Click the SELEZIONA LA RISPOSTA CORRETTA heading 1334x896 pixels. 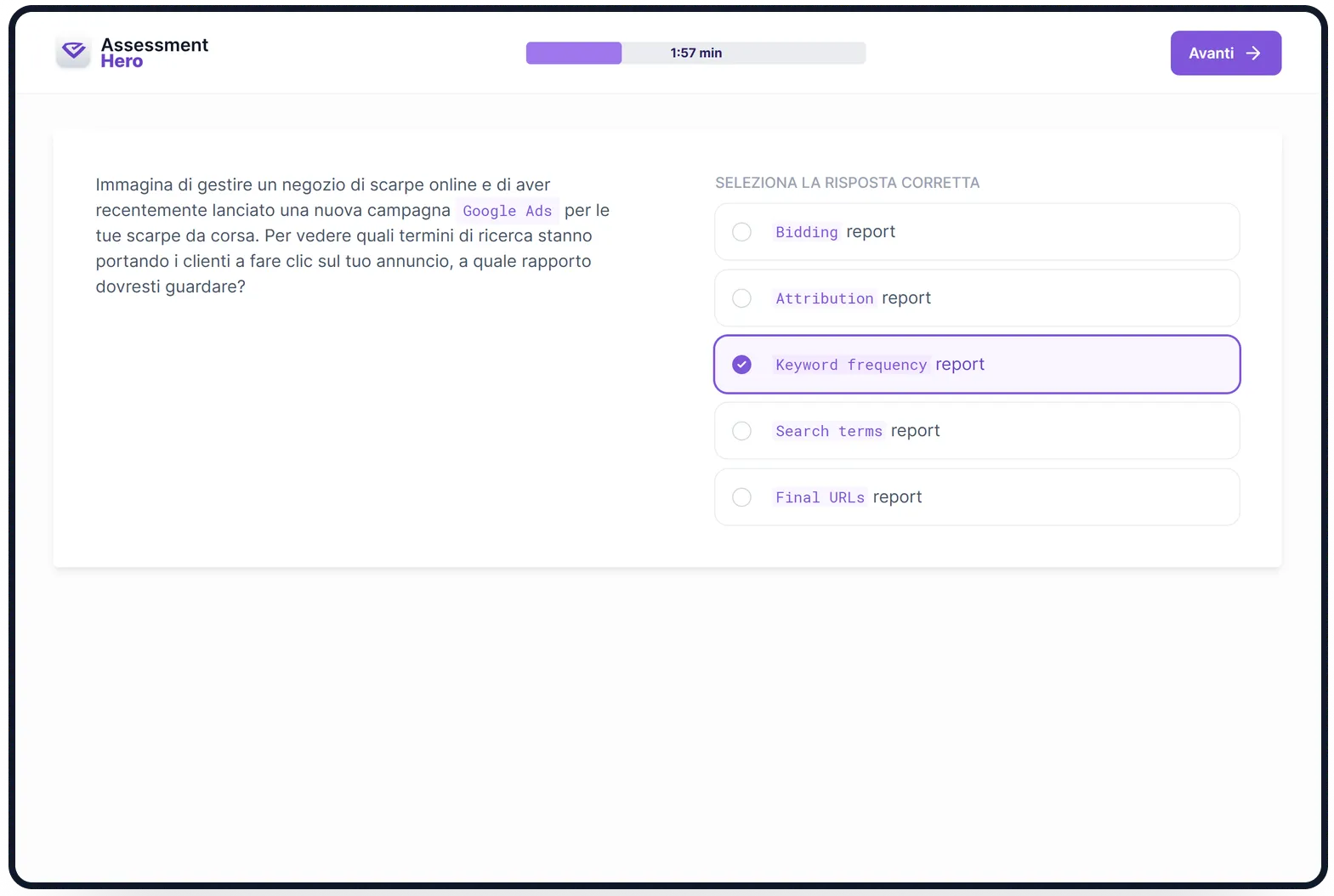pyautogui.click(x=847, y=183)
